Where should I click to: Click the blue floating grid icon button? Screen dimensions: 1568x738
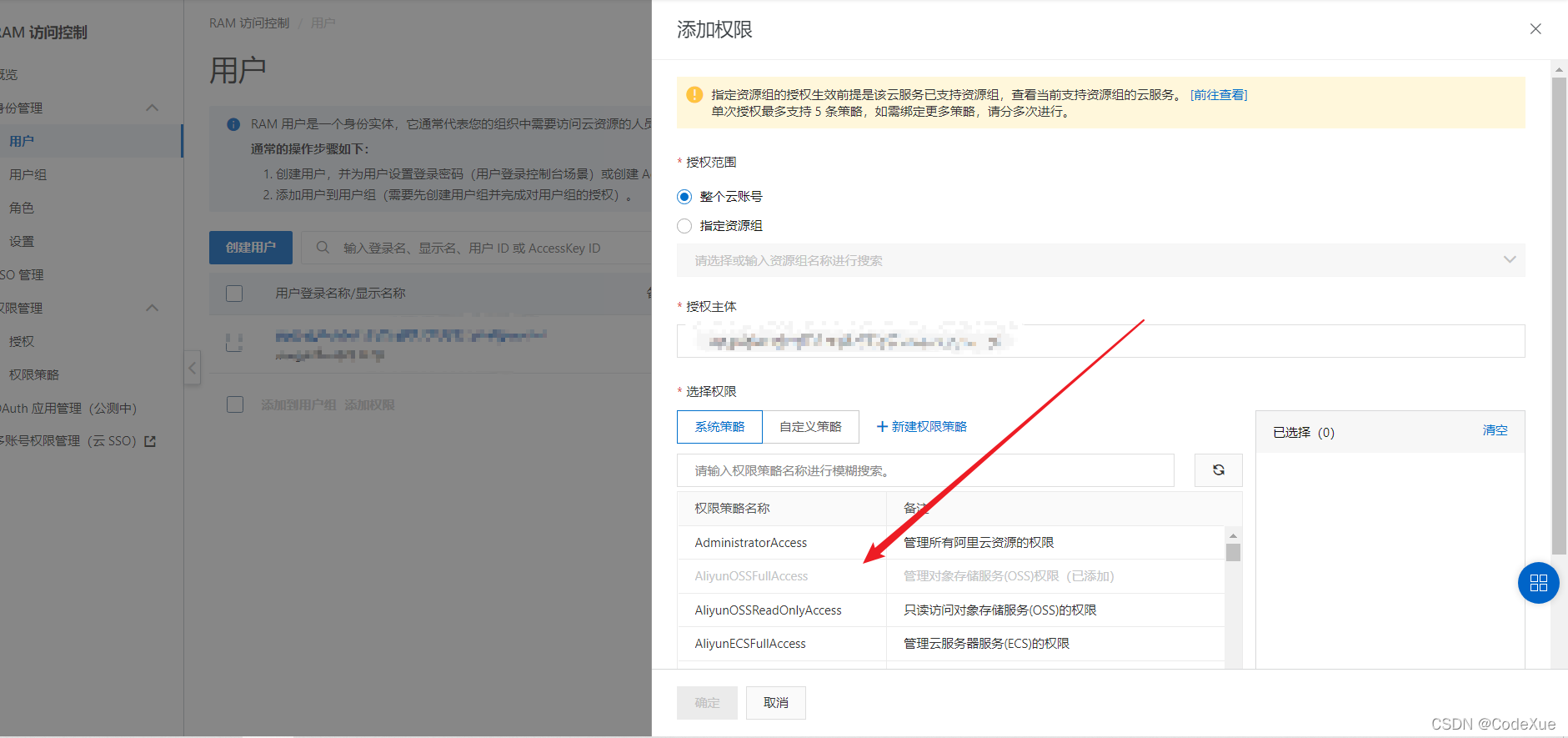coord(1539,583)
